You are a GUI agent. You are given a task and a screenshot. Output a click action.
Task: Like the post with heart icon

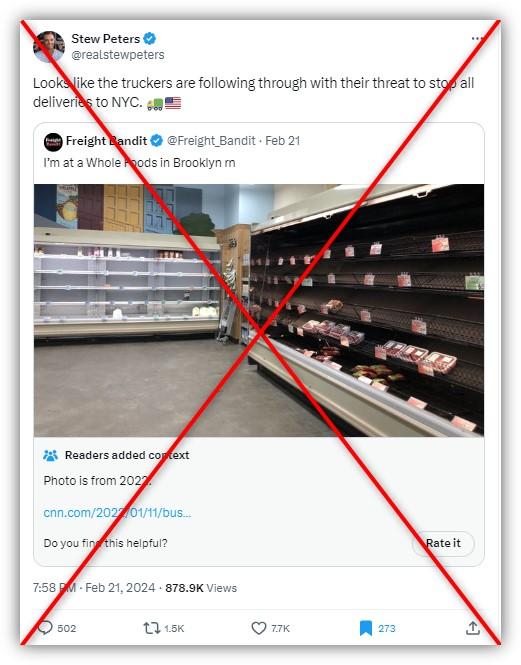click(x=259, y=628)
